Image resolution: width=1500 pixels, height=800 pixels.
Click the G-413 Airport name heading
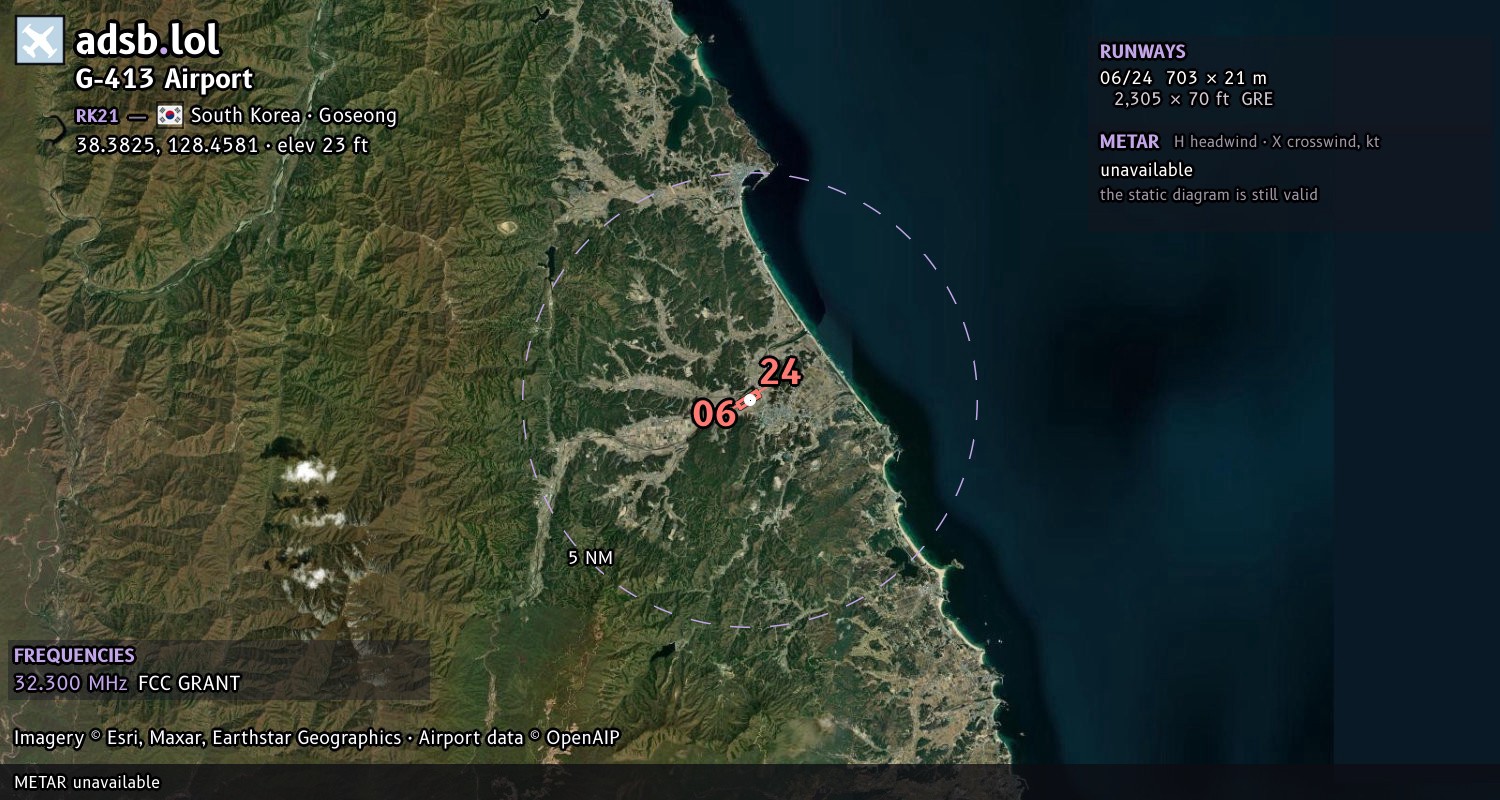coord(164,79)
